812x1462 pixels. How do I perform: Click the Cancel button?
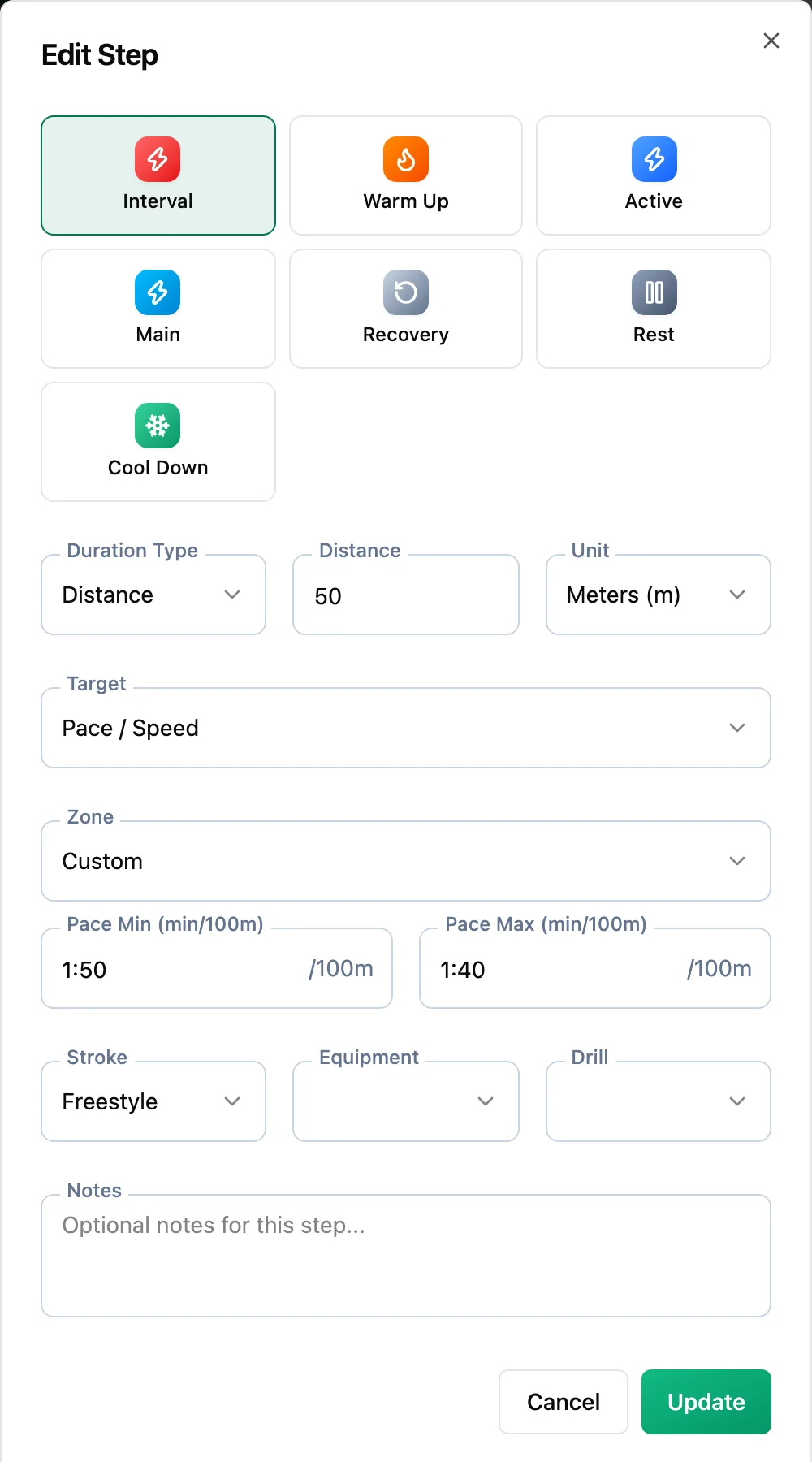pos(564,1402)
